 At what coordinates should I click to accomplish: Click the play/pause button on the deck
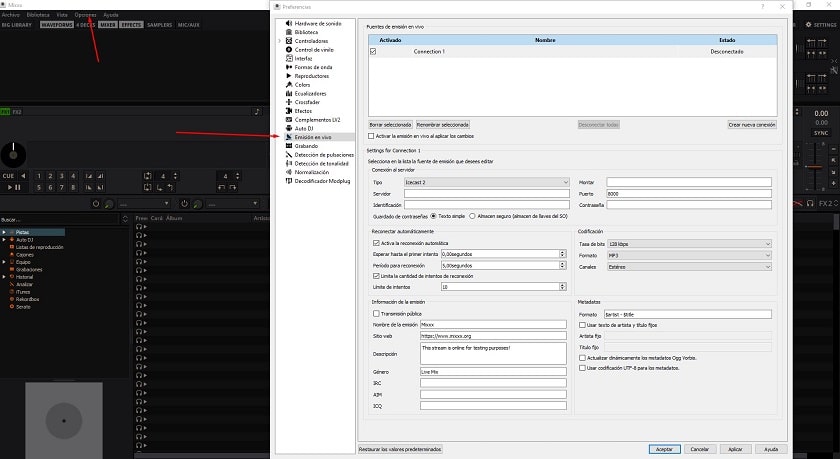click(x=13, y=187)
